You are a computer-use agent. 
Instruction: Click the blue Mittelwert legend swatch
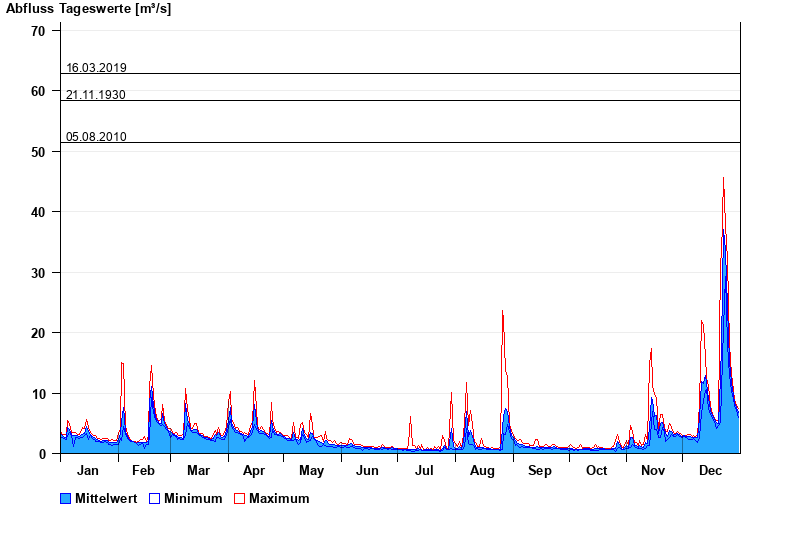pyautogui.click(x=66, y=499)
